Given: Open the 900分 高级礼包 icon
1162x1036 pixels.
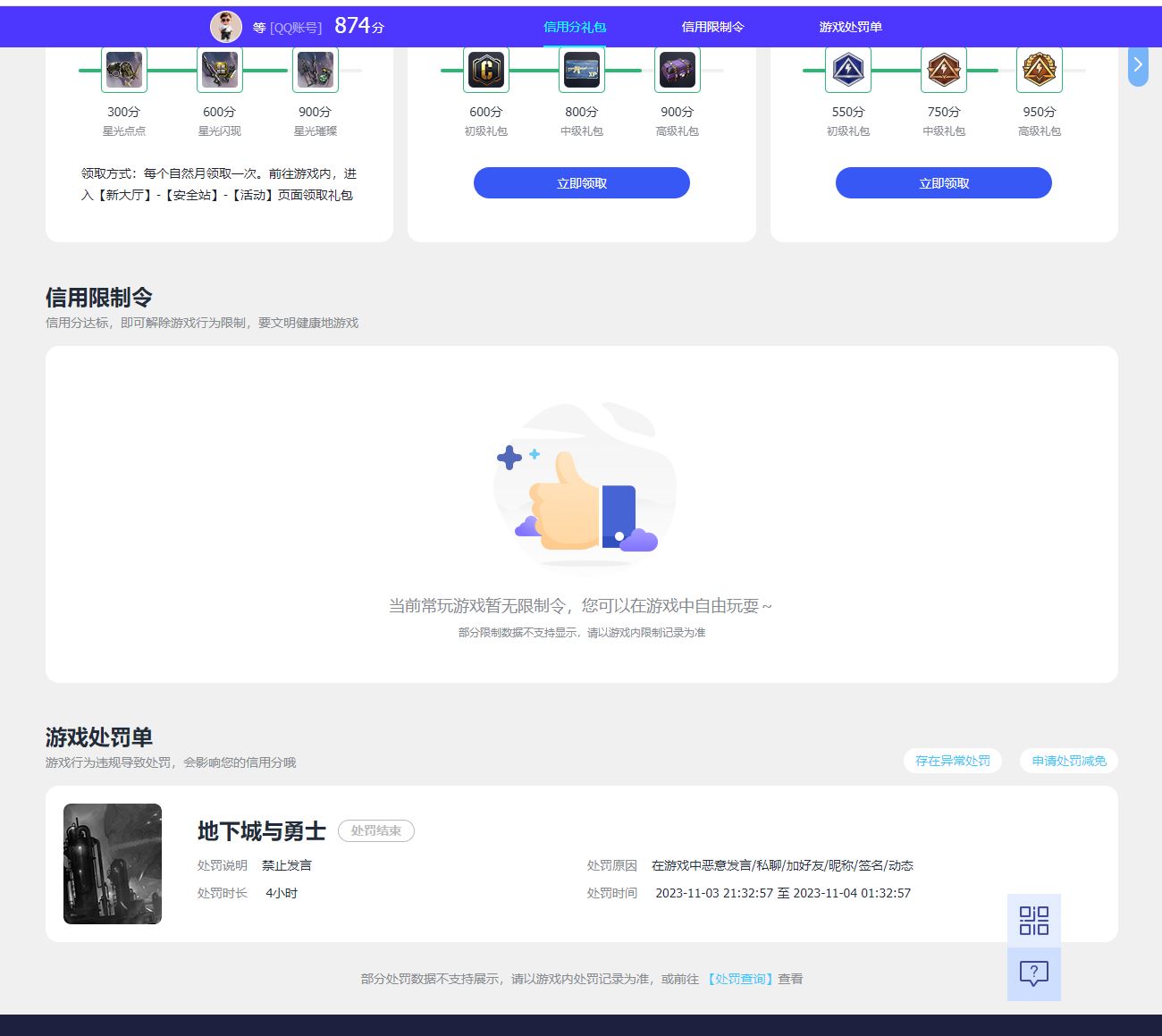Looking at the screenshot, I should point(677,70).
